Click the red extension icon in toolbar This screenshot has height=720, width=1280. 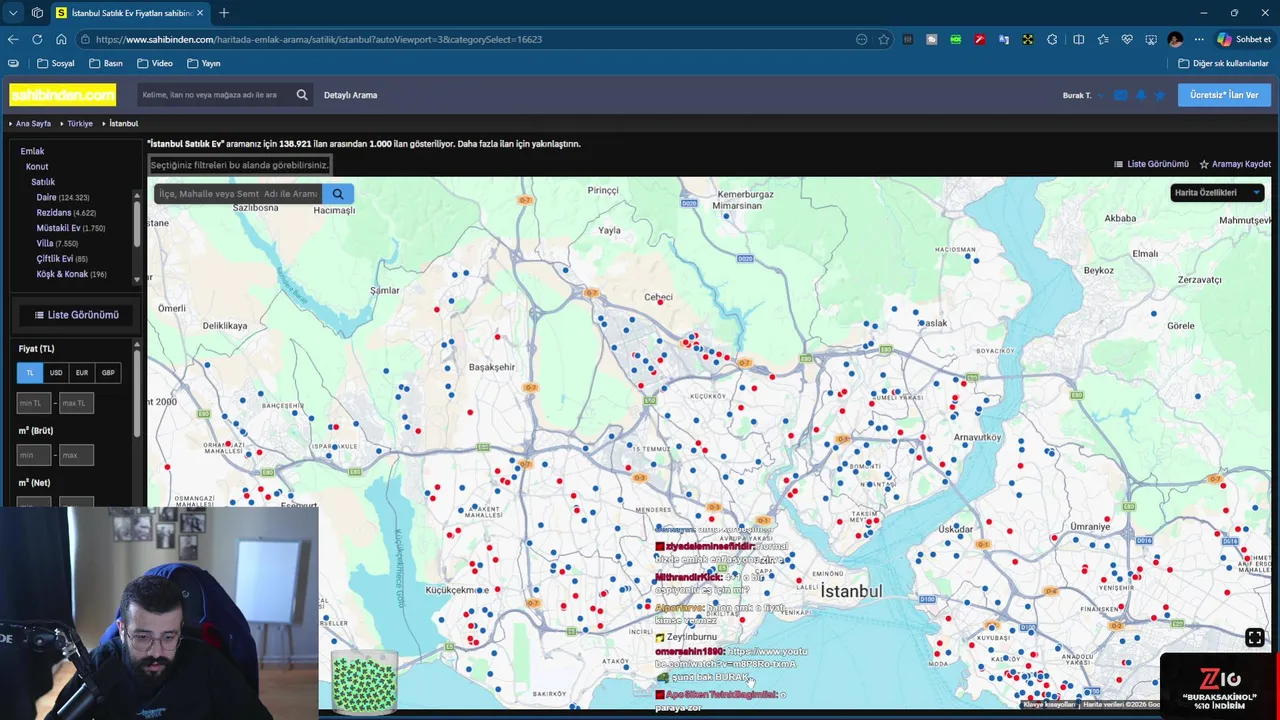coord(980,39)
